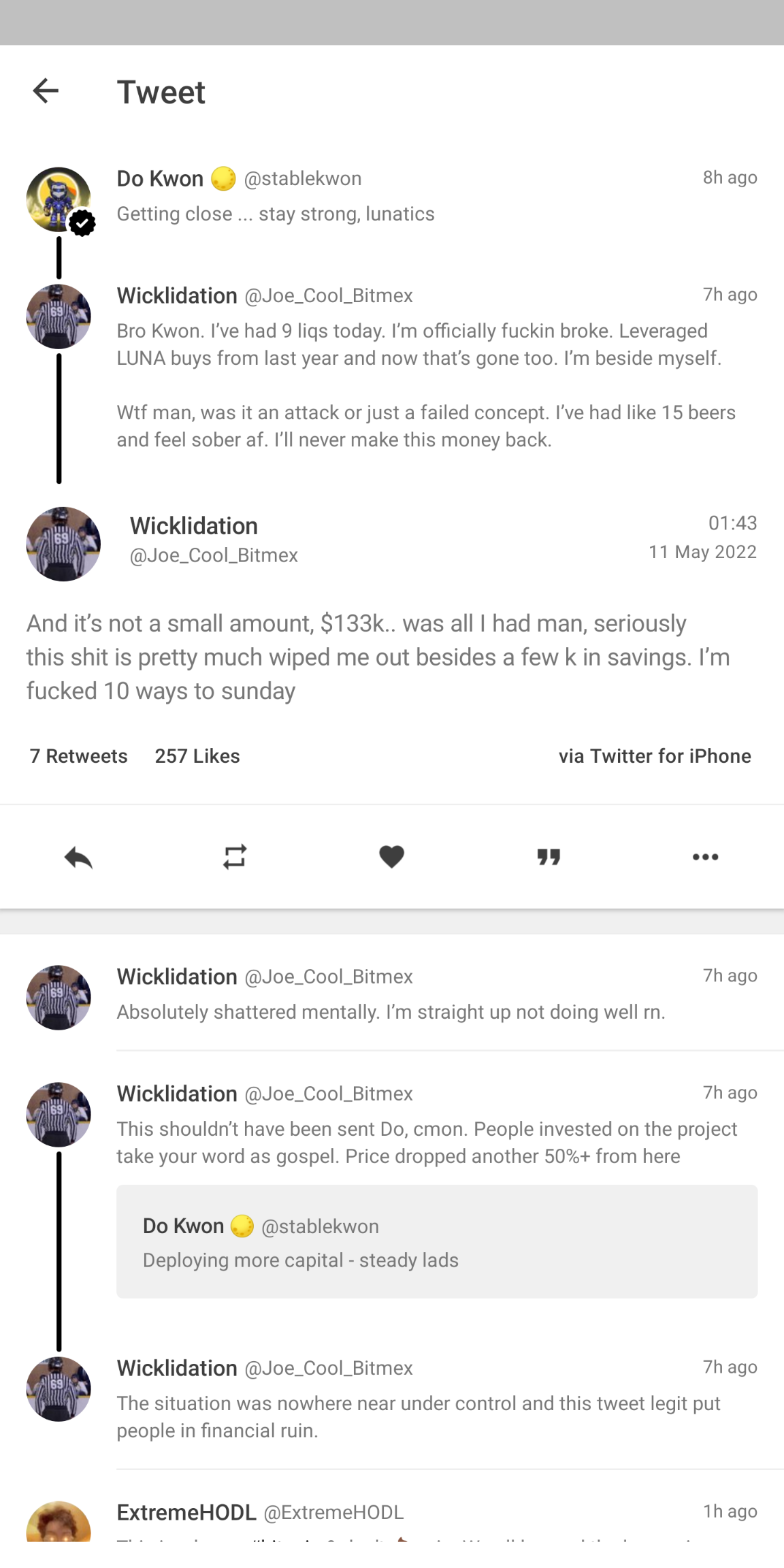Open ExtremeHODL's profile avatar
This screenshot has height=1568, width=784.
pyautogui.click(x=59, y=1523)
